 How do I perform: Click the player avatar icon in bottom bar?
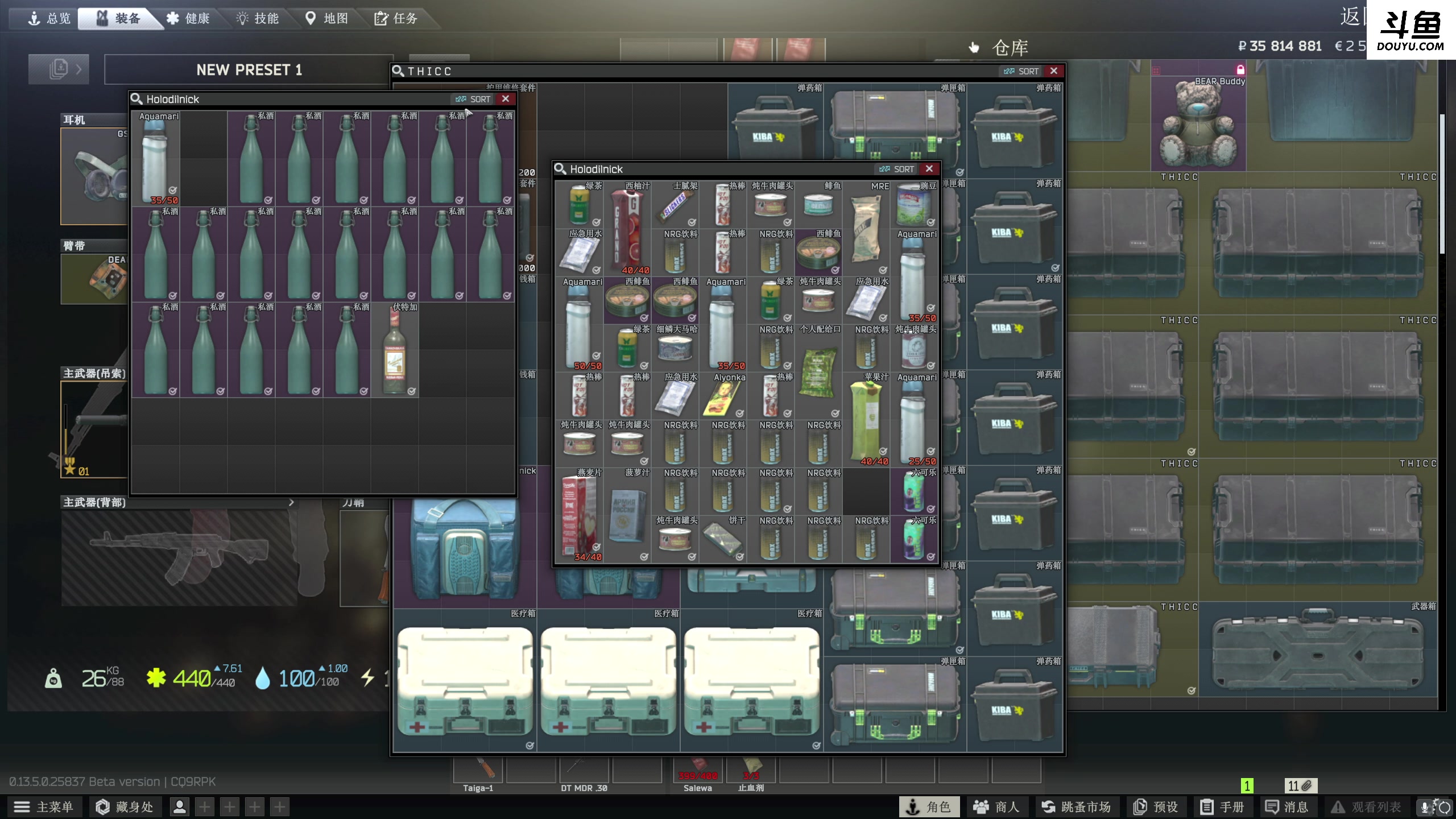[x=180, y=806]
